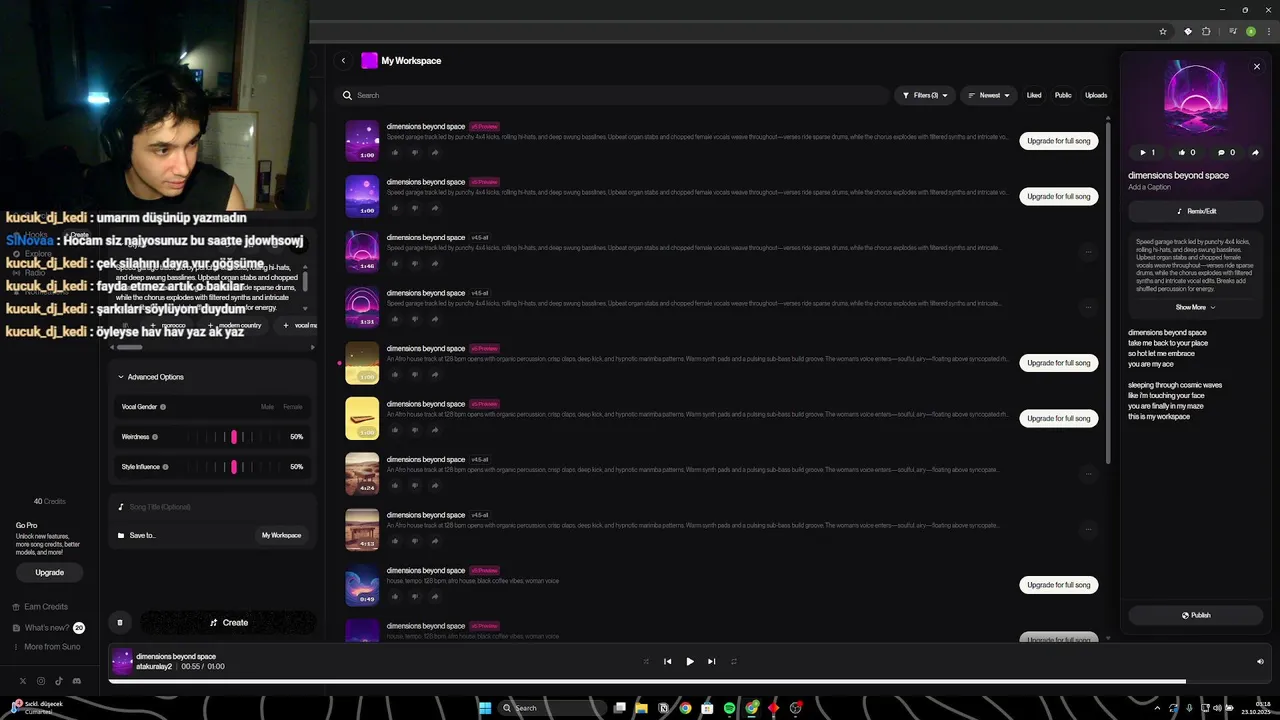Dislike the 1:31 dimensions beyond space song
Screen dimensions: 1280x720
tap(415, 319)
